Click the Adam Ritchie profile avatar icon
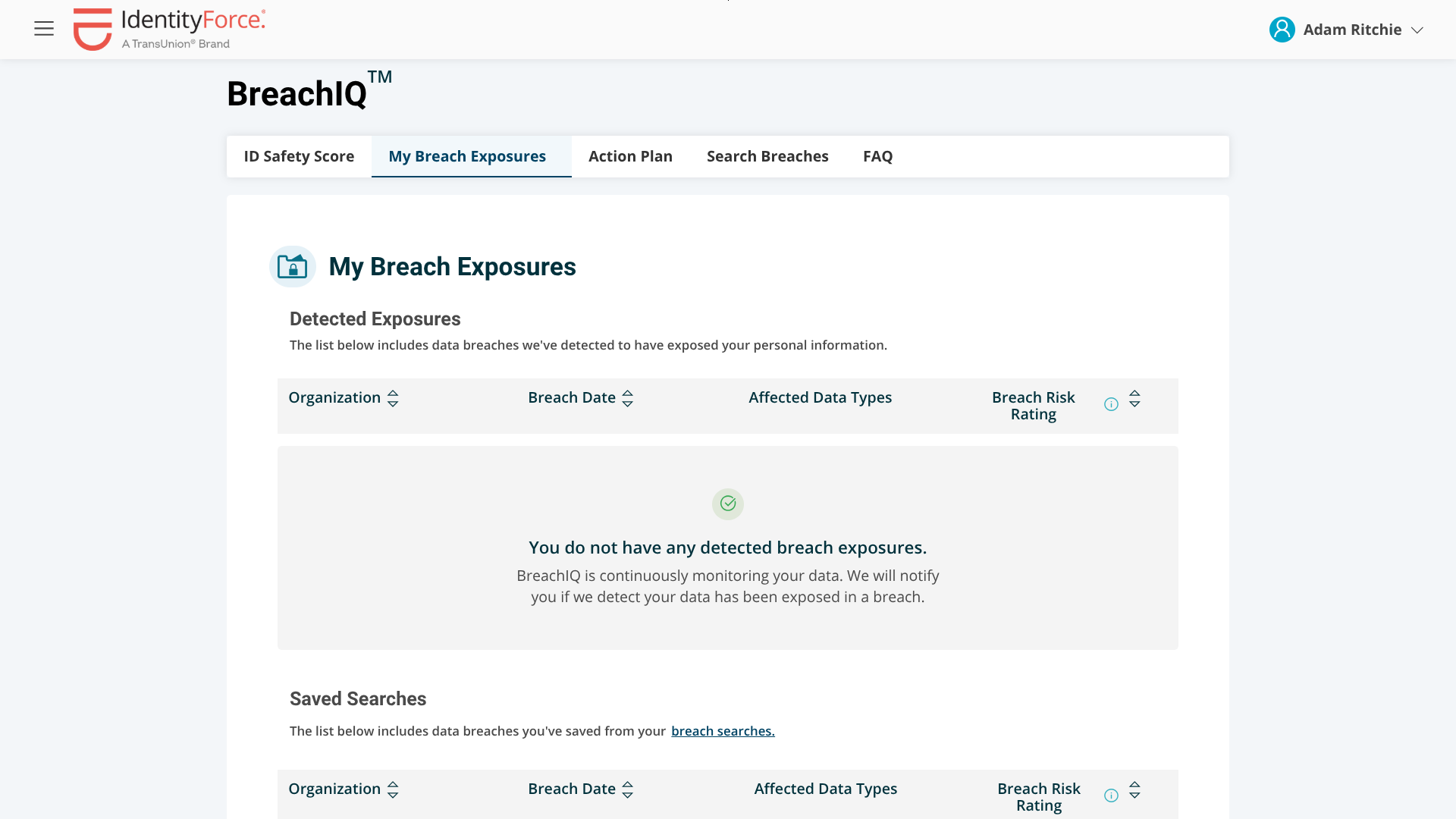 1282,30
